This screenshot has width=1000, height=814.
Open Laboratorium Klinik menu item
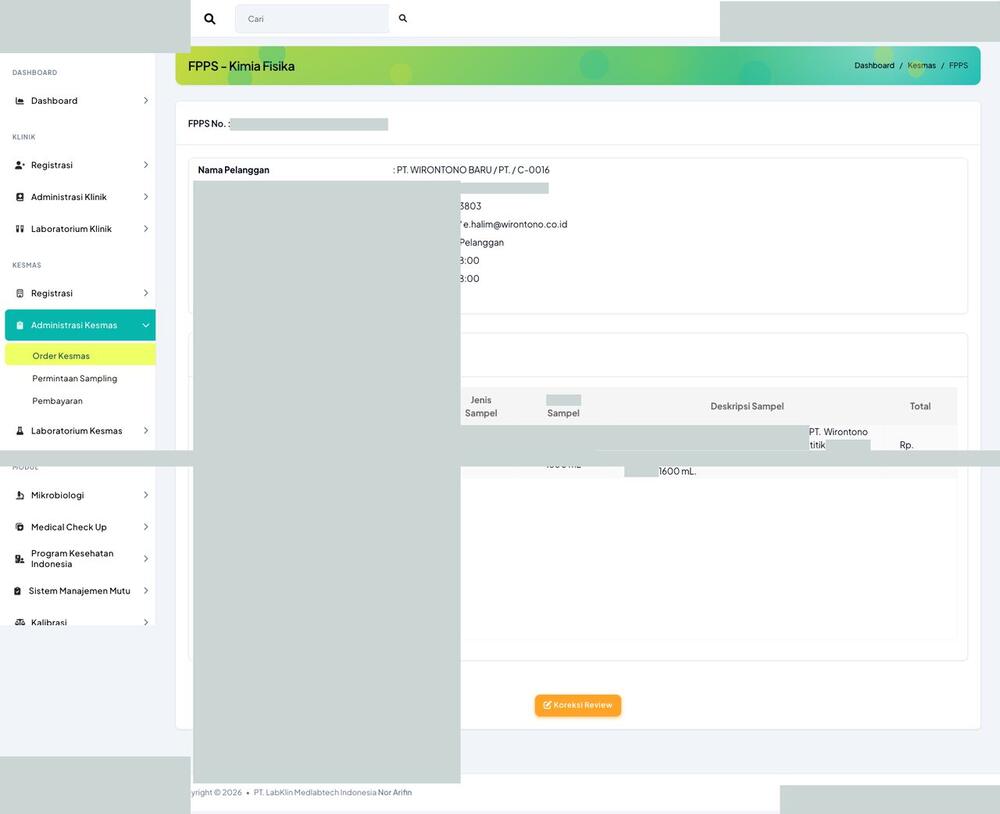point(80,229)
